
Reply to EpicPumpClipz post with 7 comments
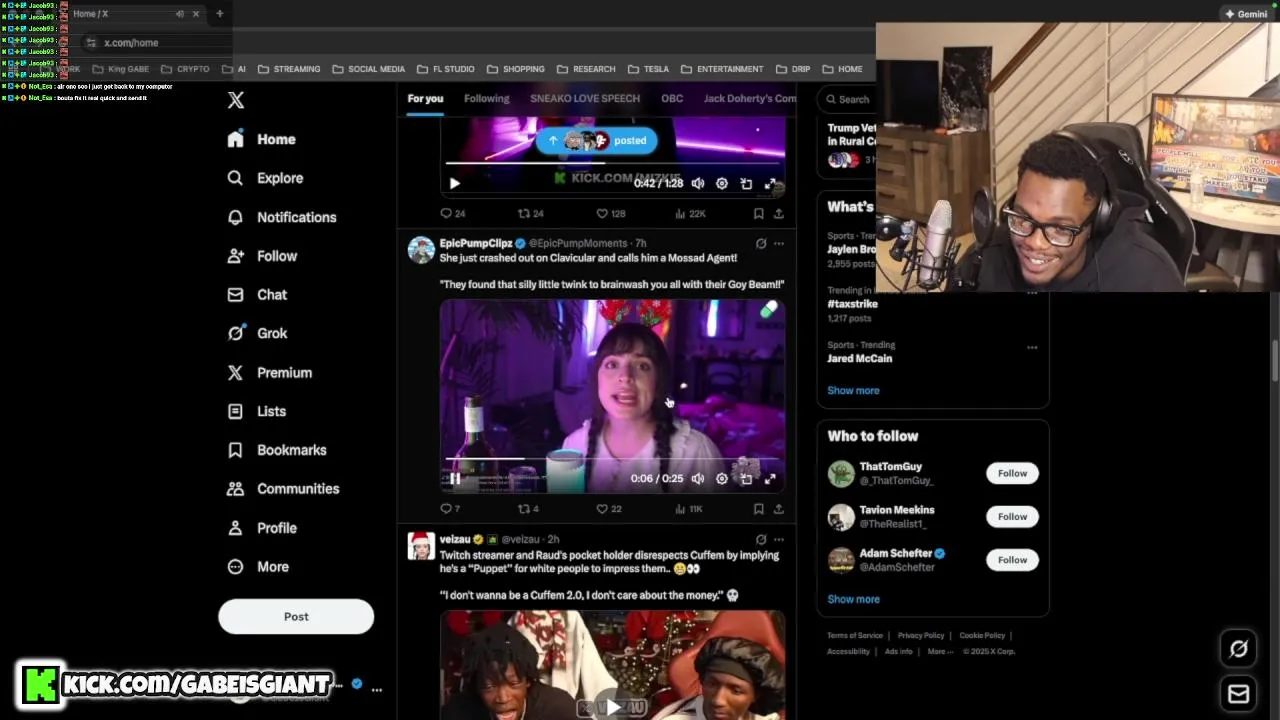point(450,509)
